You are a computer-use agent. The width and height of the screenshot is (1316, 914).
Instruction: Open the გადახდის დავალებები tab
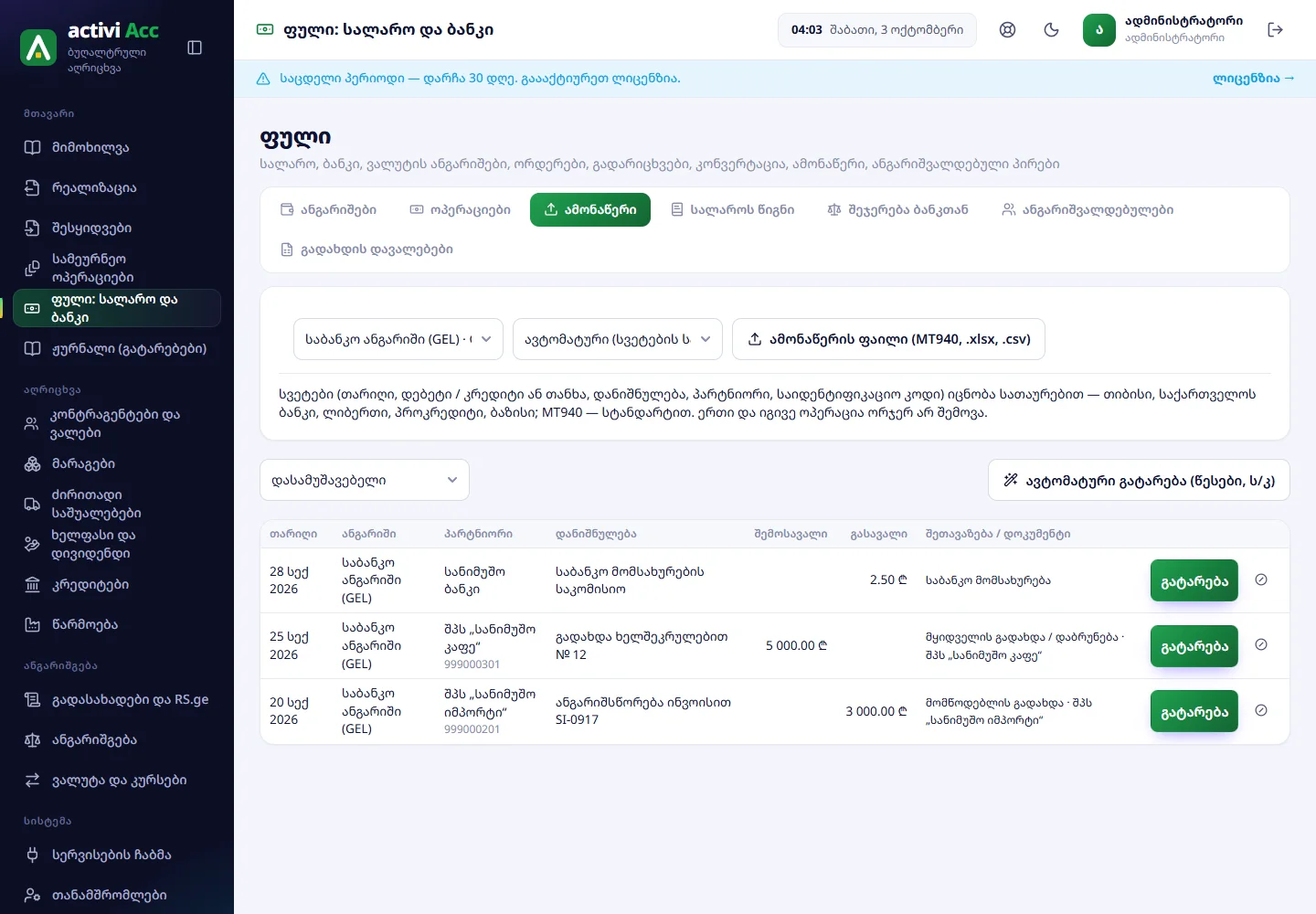point(366,249)
